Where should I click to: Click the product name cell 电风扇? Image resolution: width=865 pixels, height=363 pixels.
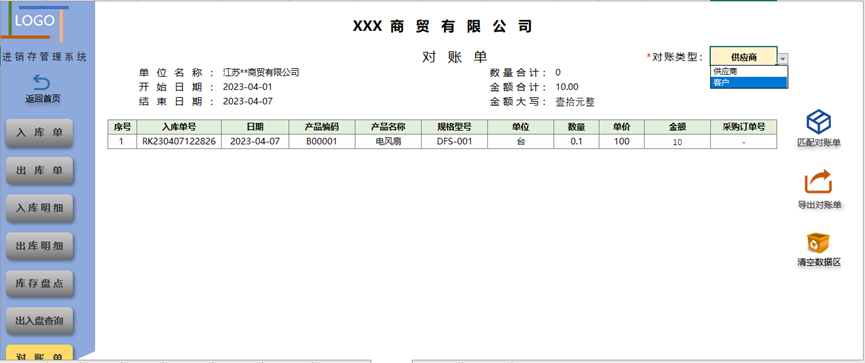388,141
